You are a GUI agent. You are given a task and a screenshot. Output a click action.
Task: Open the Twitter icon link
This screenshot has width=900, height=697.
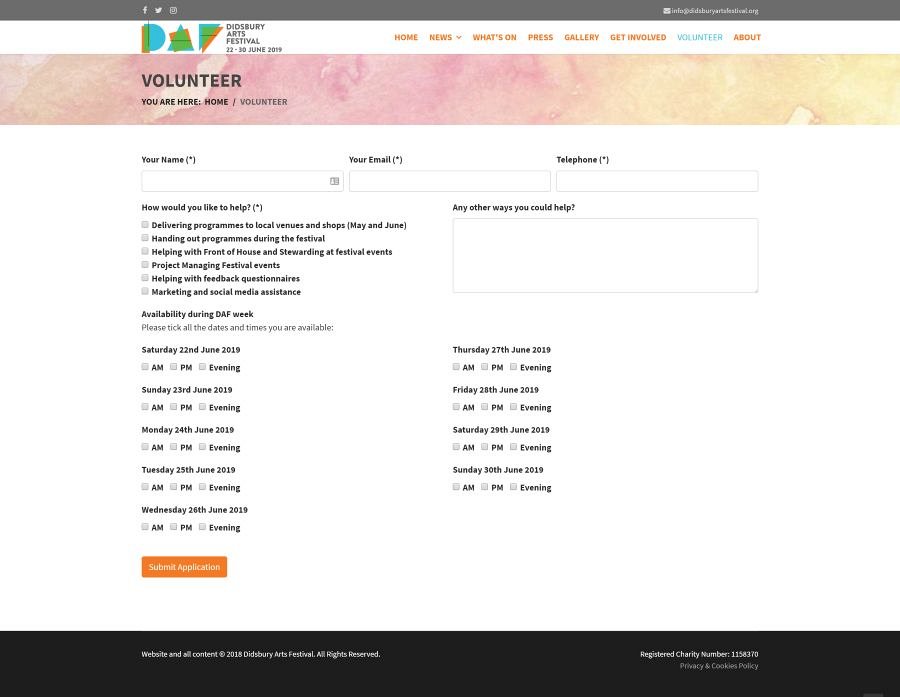tap(158, 10)
